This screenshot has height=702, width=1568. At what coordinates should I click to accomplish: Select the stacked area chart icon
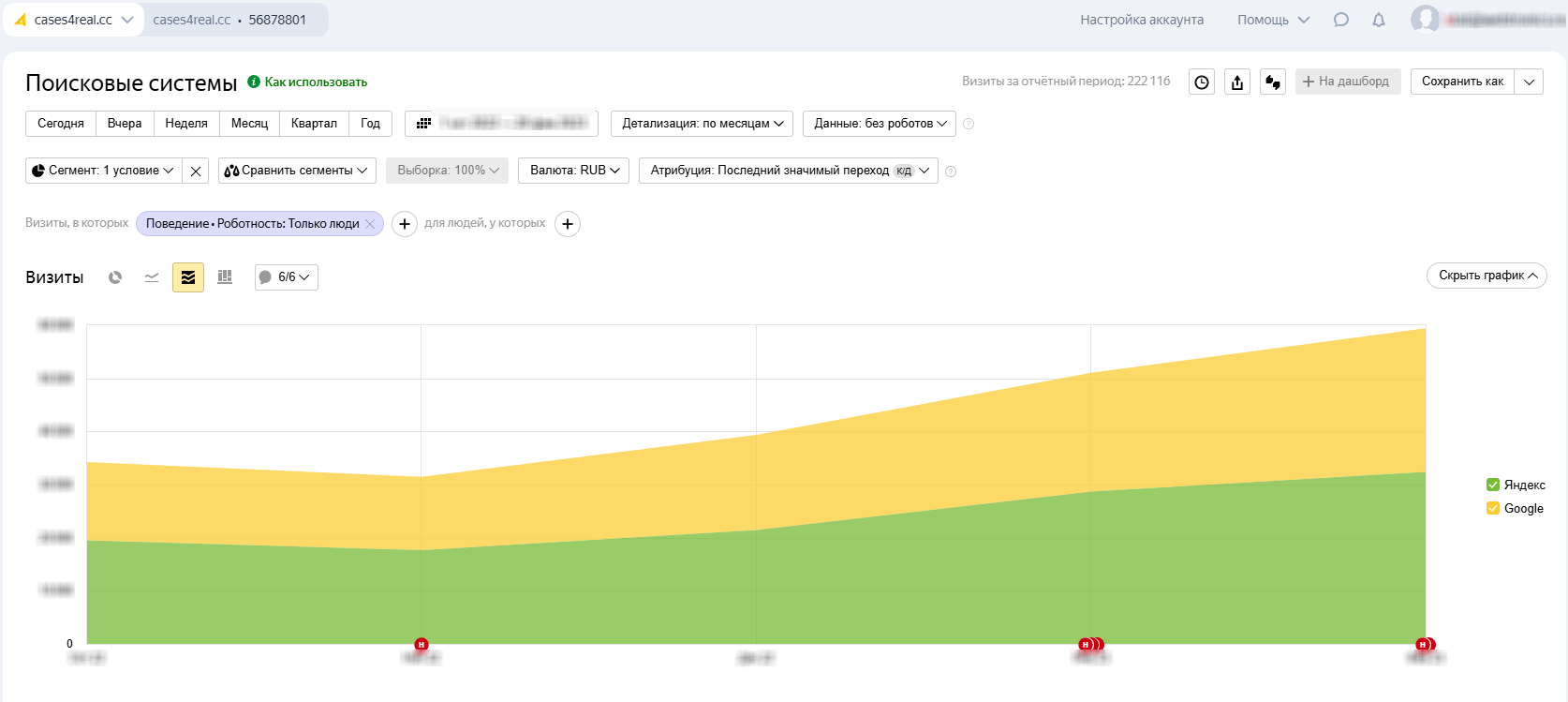click(188, 277)
